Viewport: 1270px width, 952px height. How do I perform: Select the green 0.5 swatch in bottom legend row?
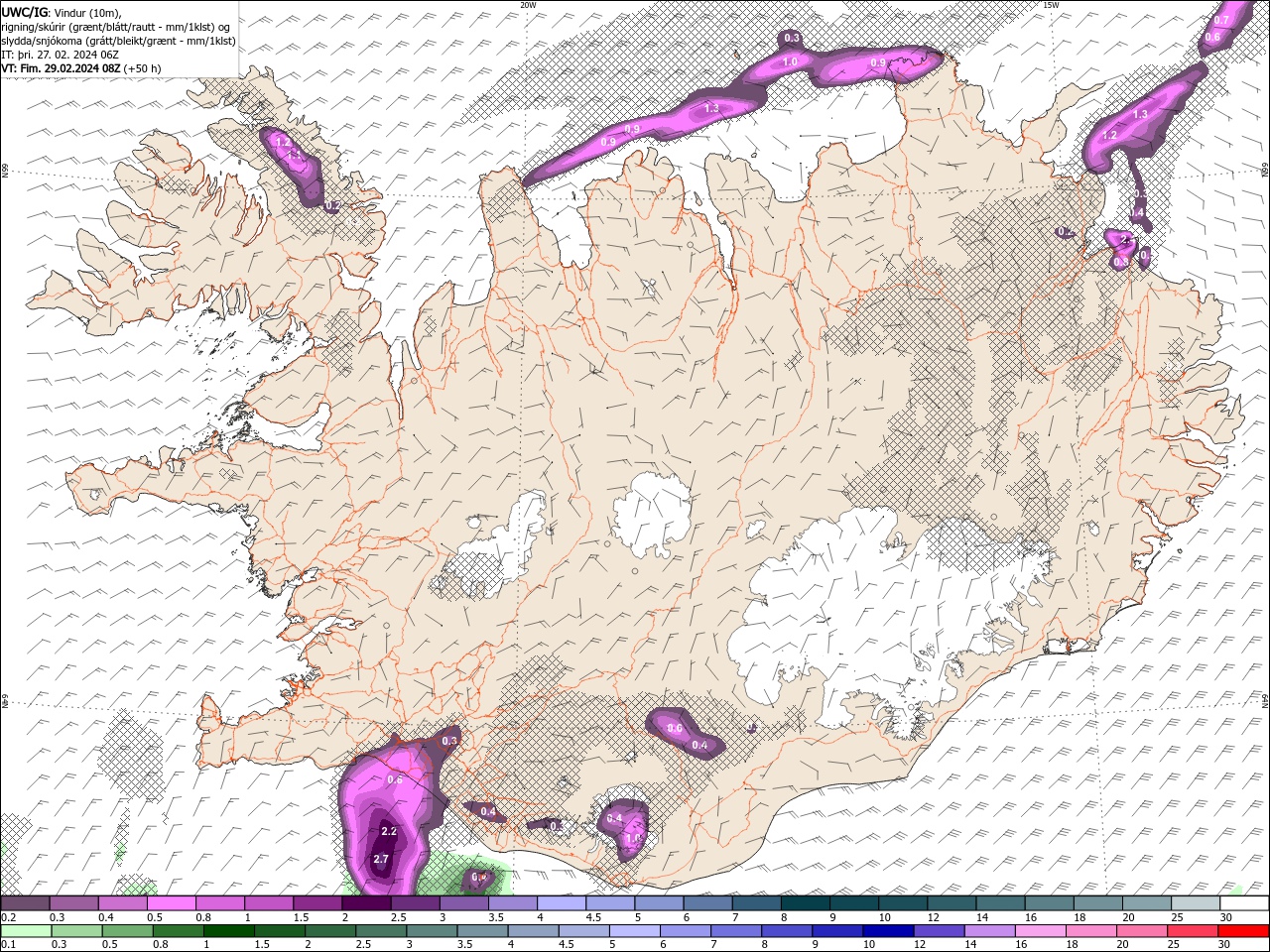(x=128, y=931)
